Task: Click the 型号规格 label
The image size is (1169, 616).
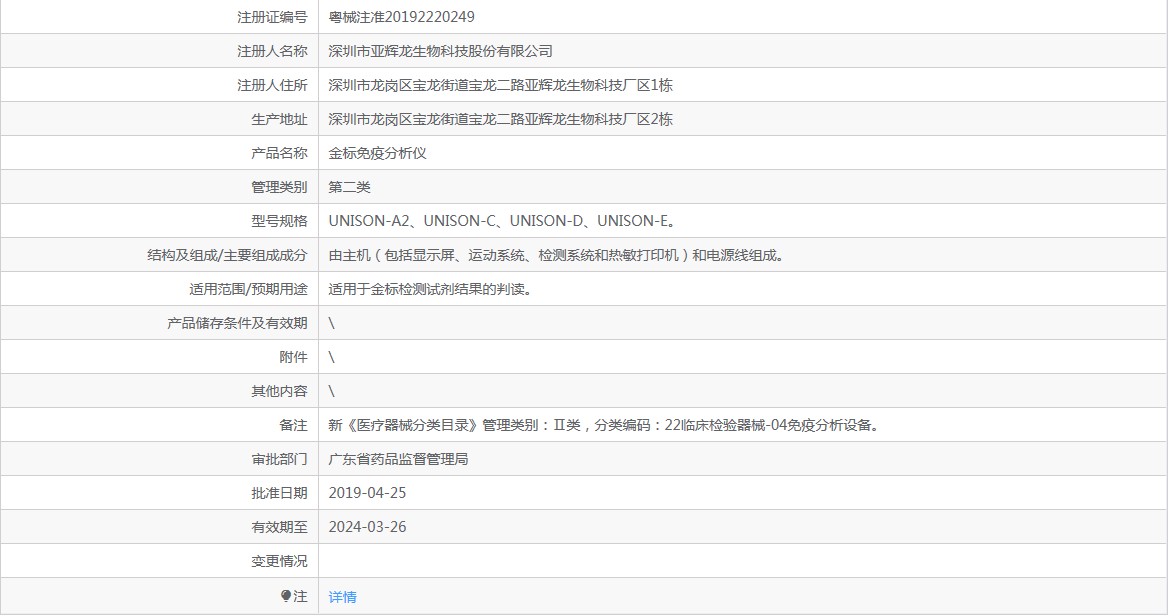Action: tap(279, 221)
